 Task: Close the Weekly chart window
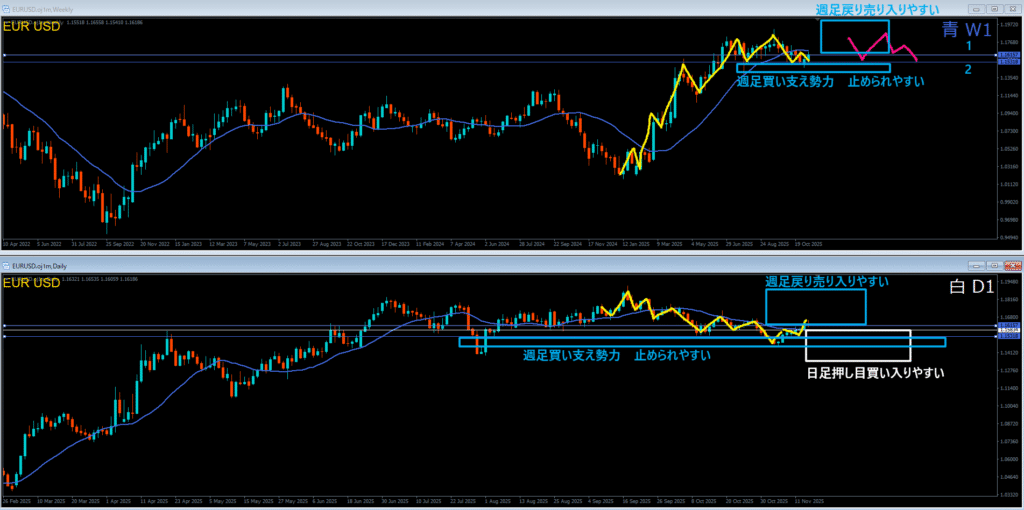1012,9
